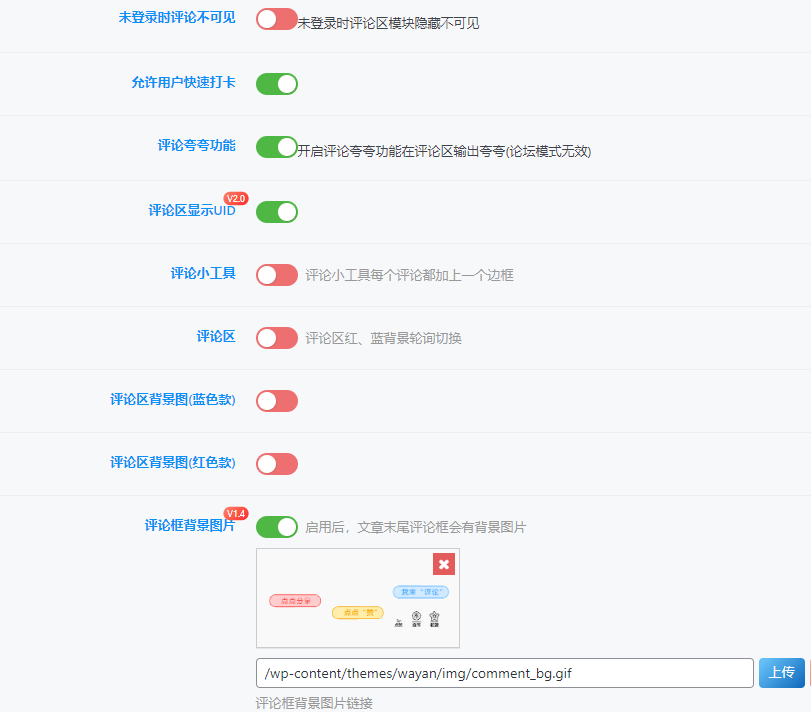Click the 上传 upload button

tap(782, 673)
